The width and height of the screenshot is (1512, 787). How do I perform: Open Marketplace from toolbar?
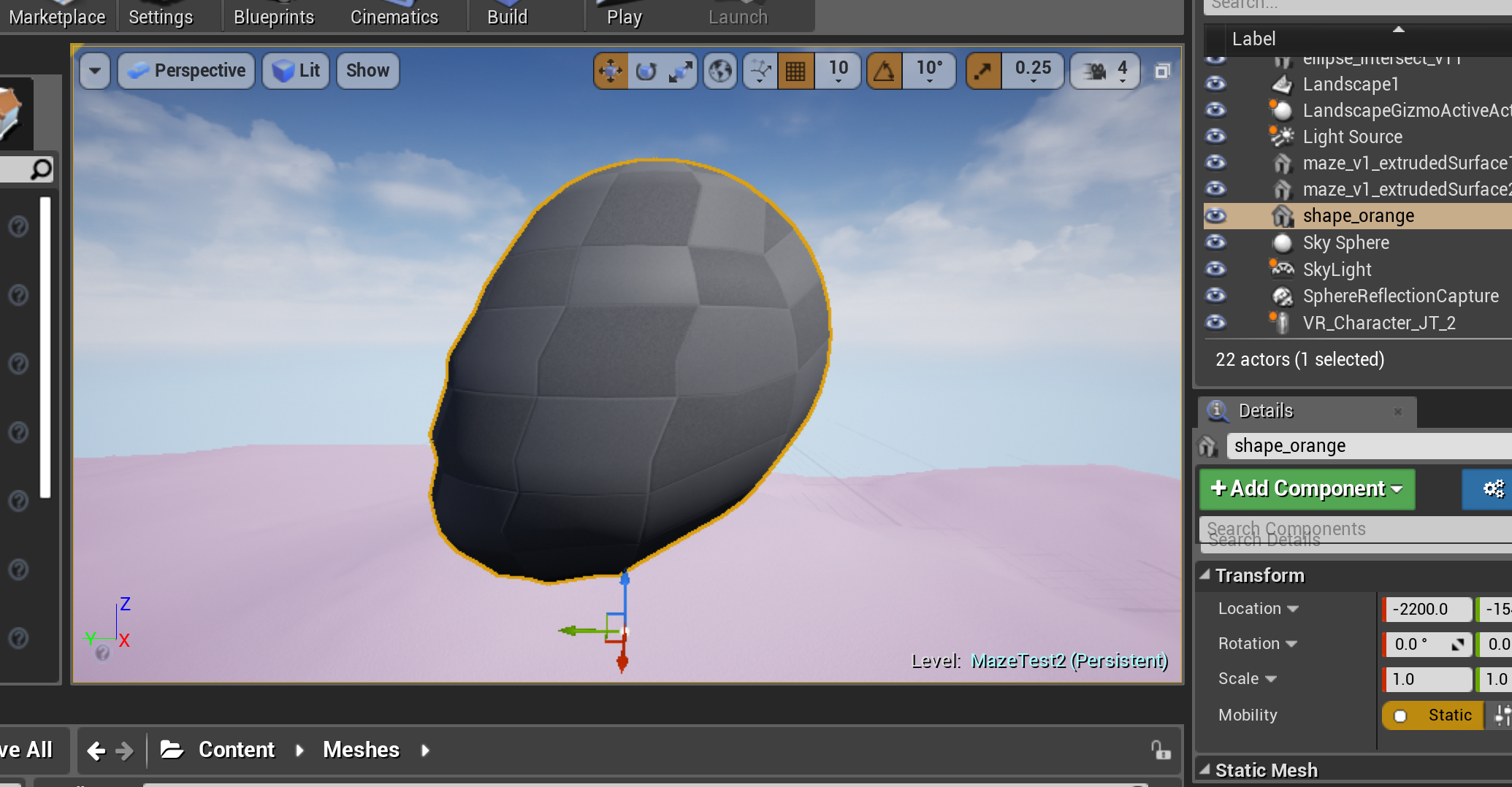(x=57, y=16)
